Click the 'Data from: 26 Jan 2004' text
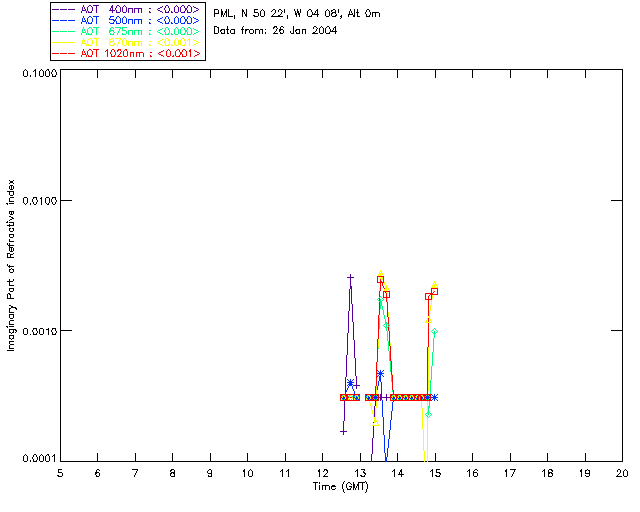This screenshot has width=640, height=512. [x=275, y=31]
